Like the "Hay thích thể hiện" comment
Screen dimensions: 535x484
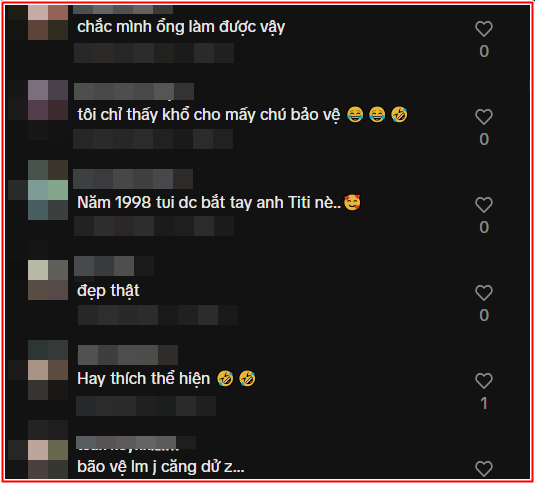tap(484, 381)
